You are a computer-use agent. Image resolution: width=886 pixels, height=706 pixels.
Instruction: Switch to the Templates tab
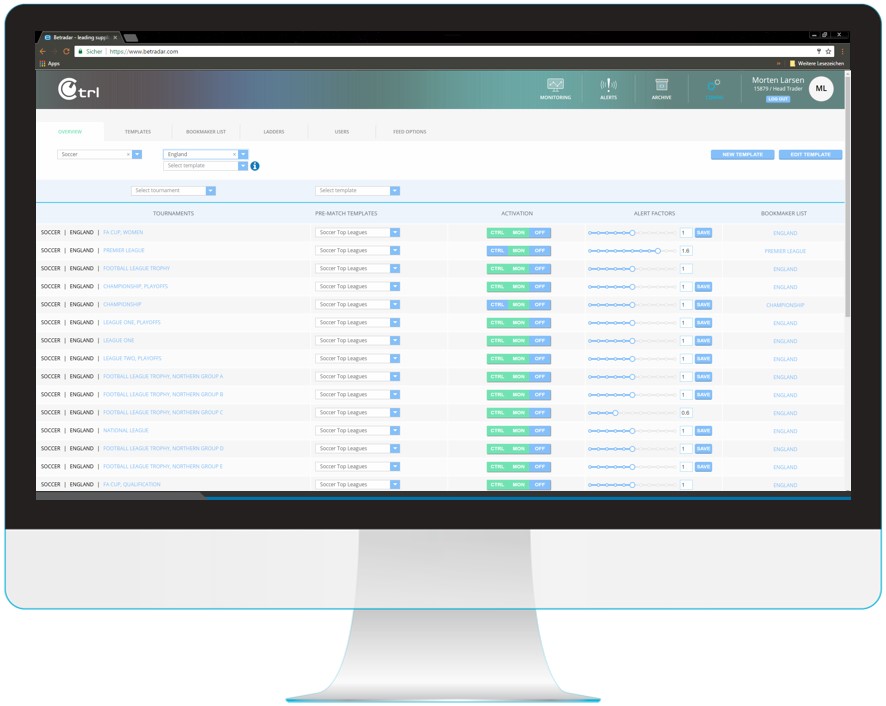point(138,132)
